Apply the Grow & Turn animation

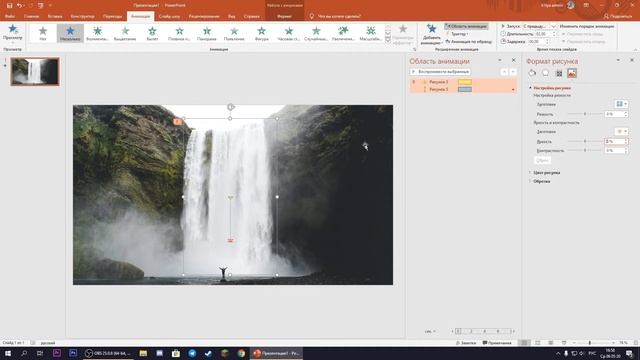point(343,33)
